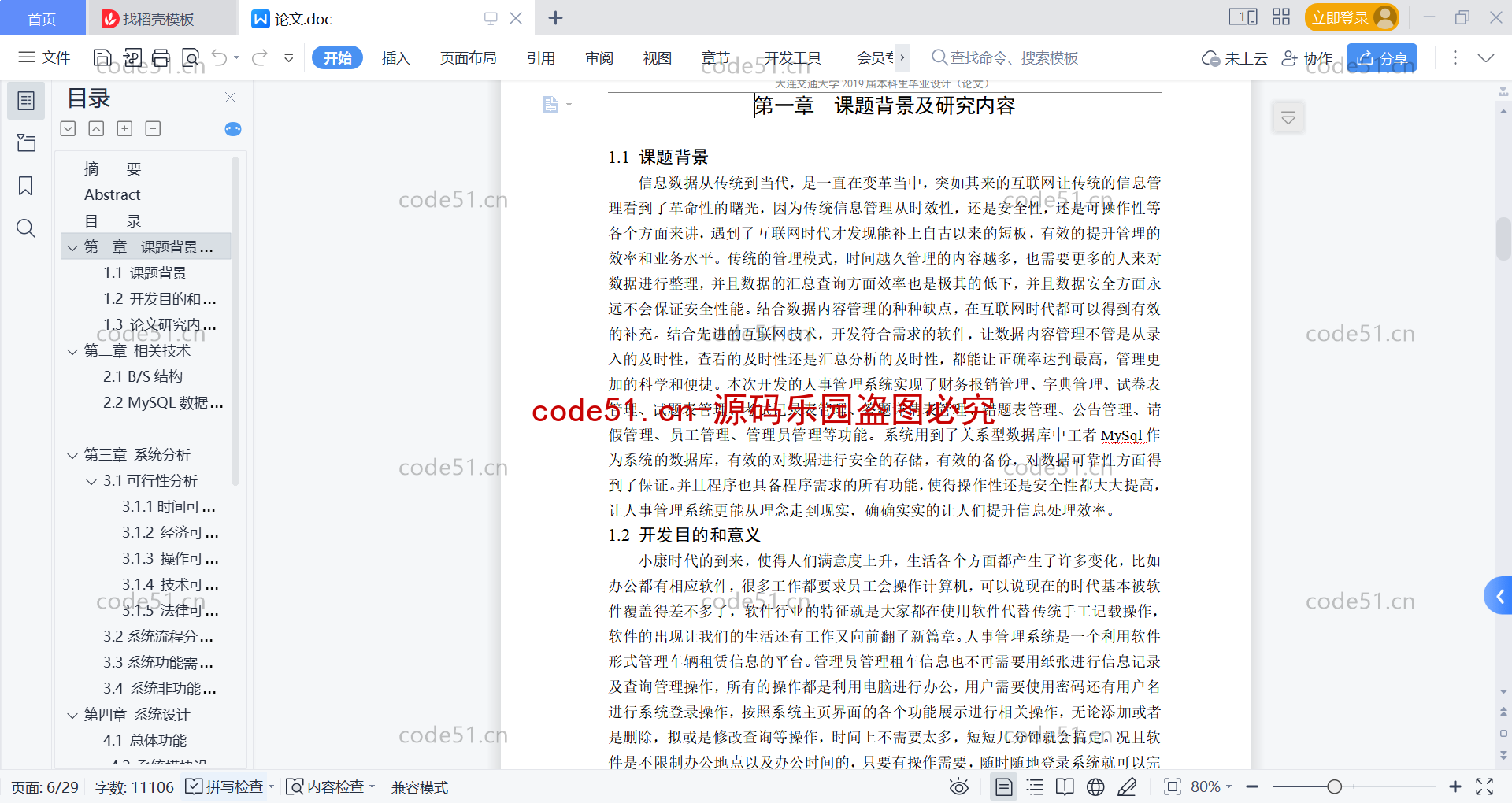Viewport: 1512px width, 803px height.
Task: Click the 立即登录 login button
Action: coord(1351,17)
